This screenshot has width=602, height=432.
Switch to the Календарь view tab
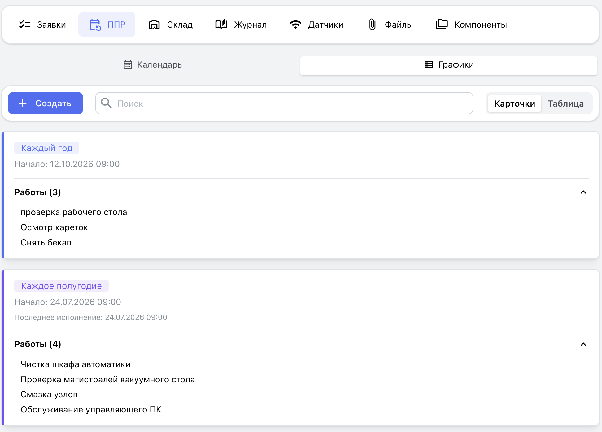tap(152, 65)
